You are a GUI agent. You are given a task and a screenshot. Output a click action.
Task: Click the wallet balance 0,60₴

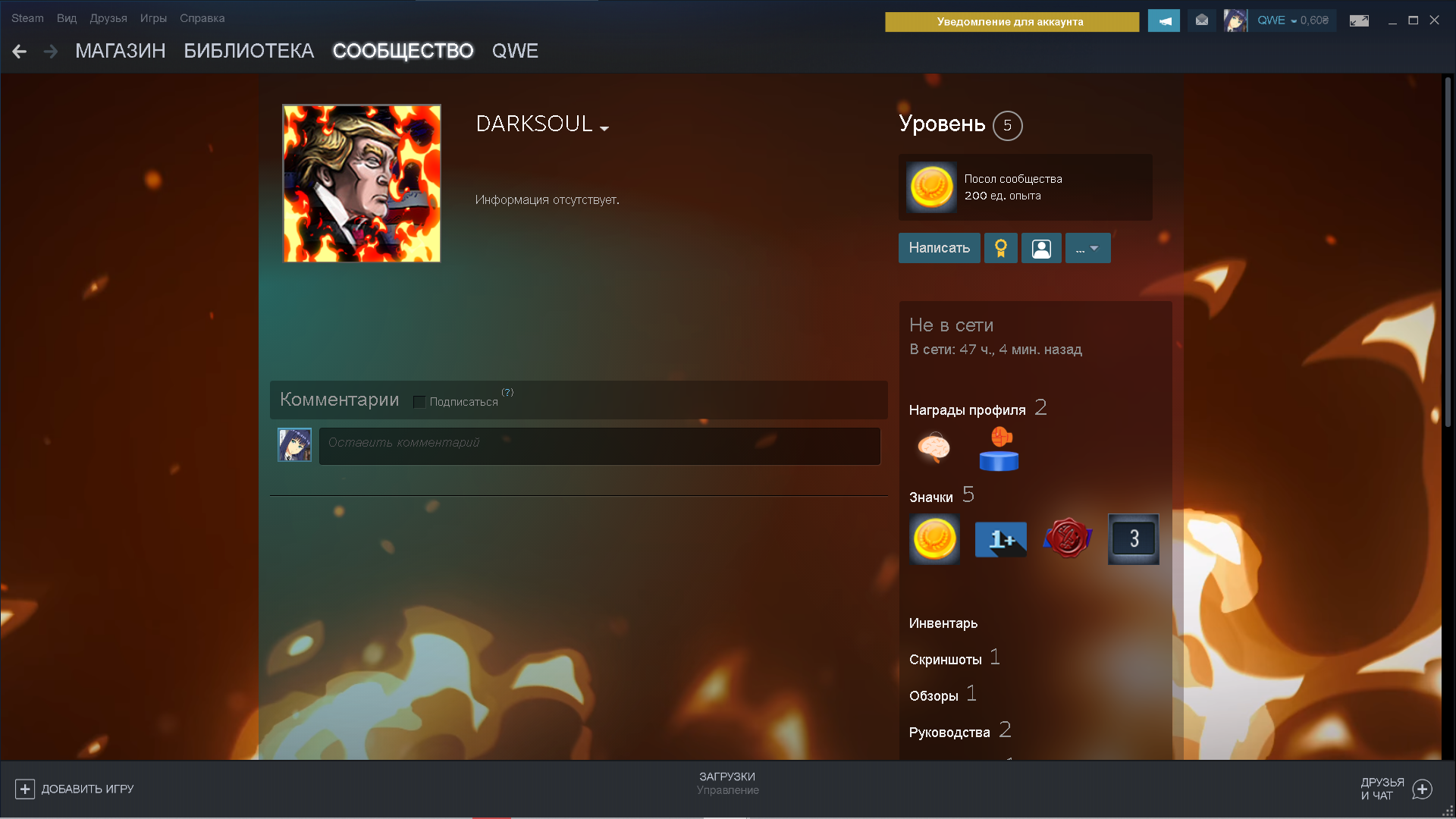click(1314, 20)
